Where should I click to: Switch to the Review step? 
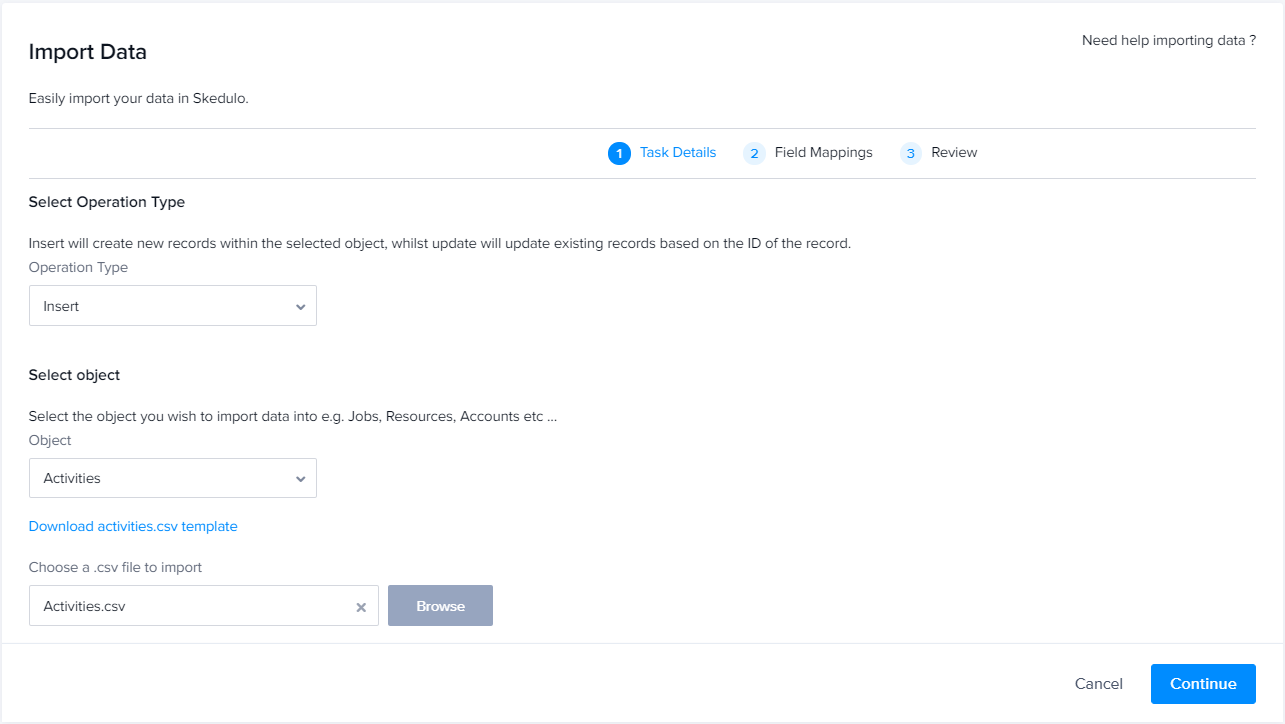(x=953, y=152)
